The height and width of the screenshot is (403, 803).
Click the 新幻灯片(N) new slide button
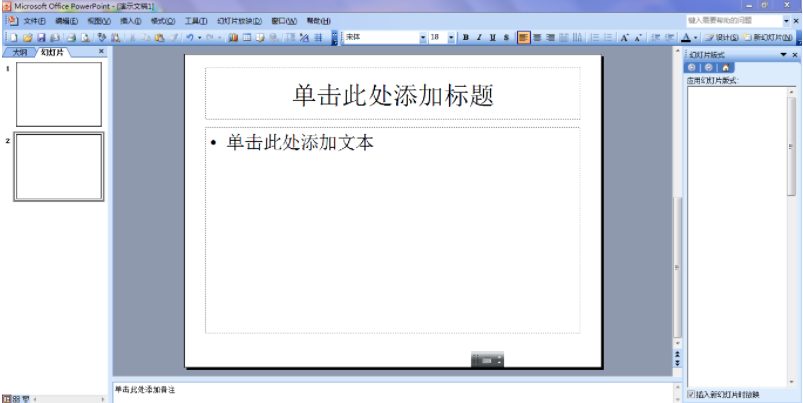click(x=768, y=37)
